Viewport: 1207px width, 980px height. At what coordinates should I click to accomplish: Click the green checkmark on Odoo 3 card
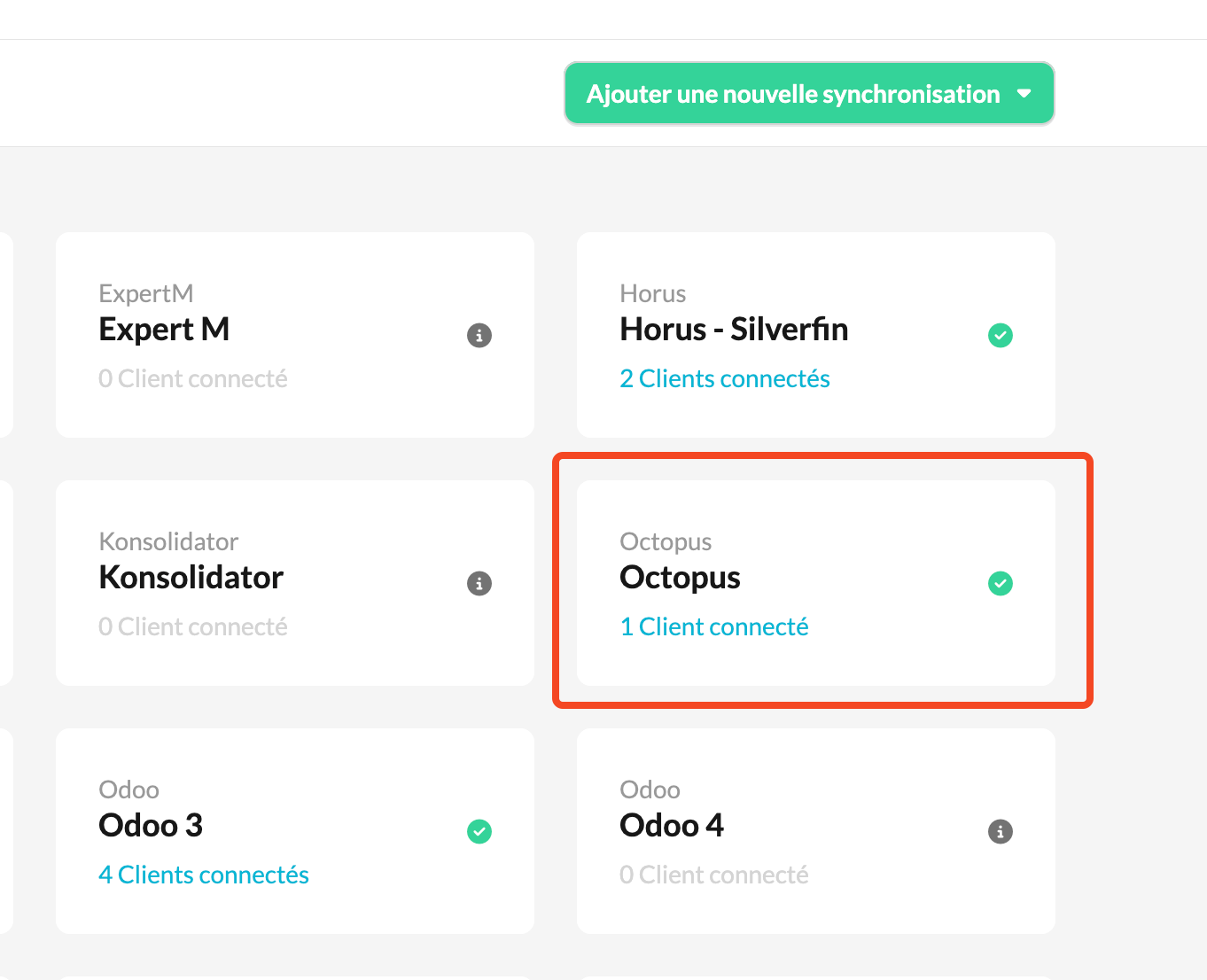(x=479, y=831)
